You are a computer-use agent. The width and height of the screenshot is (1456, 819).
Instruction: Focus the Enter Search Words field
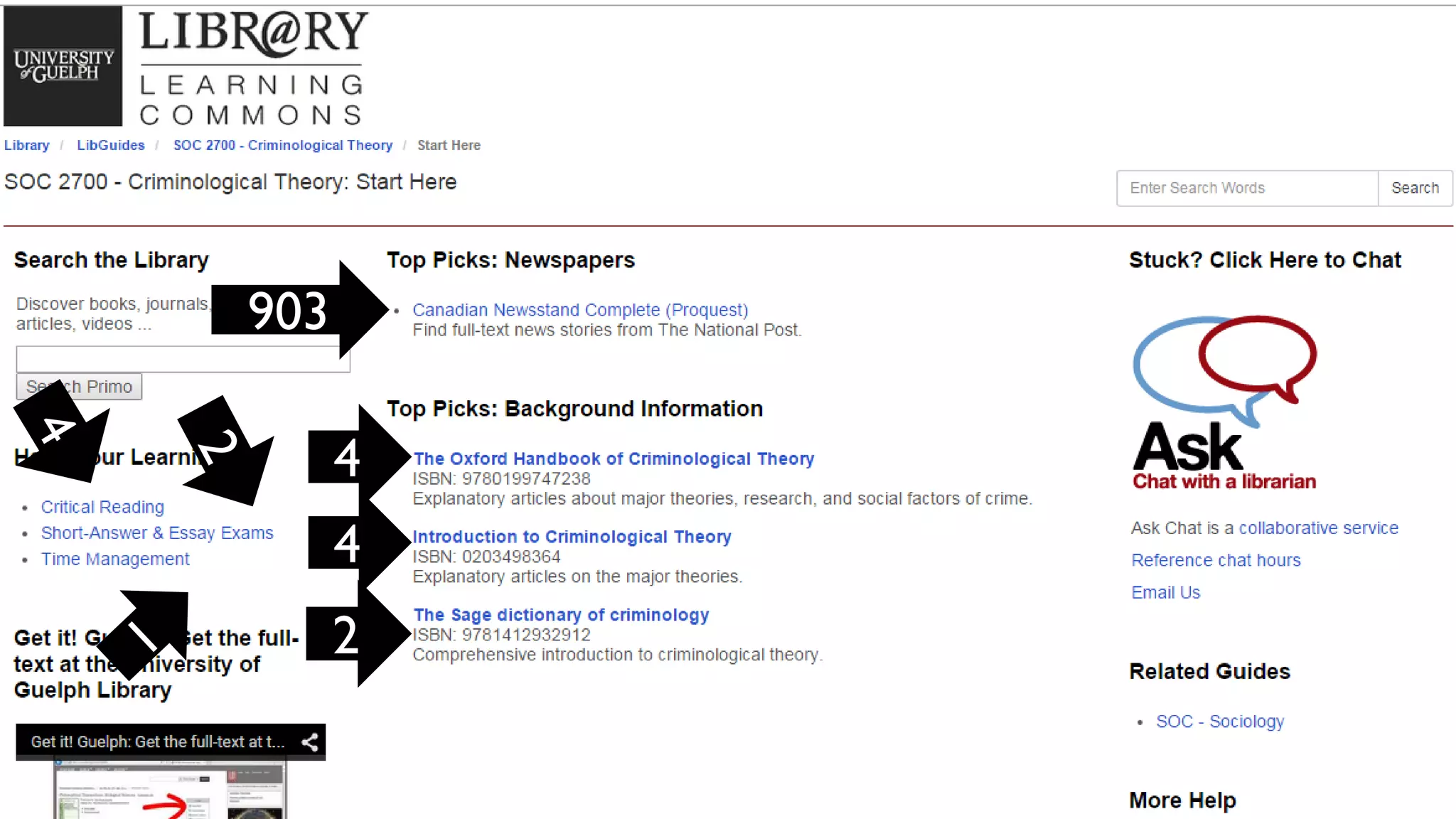tap(1247, 188)
